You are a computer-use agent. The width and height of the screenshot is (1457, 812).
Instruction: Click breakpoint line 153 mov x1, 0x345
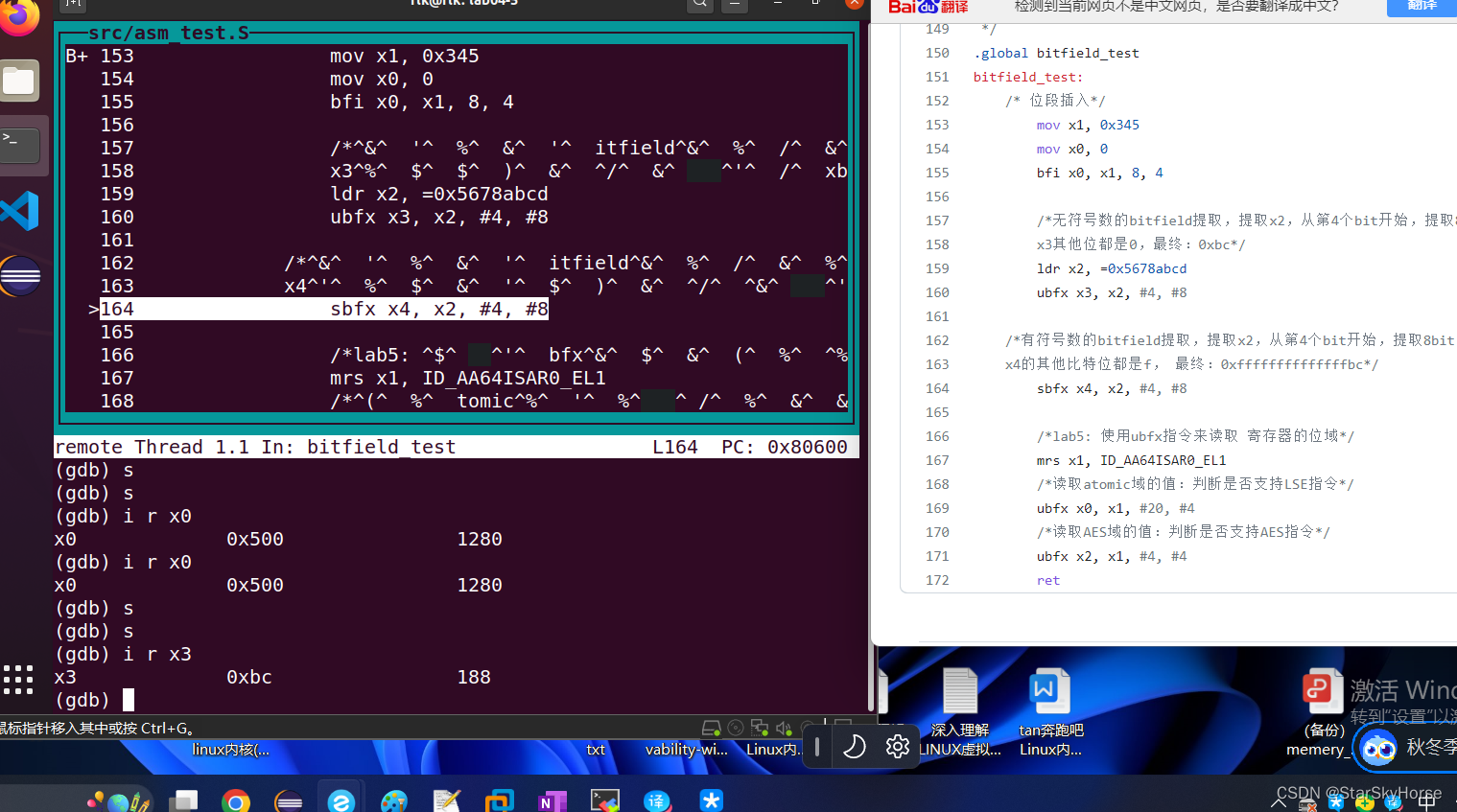[x=404, y=56]
